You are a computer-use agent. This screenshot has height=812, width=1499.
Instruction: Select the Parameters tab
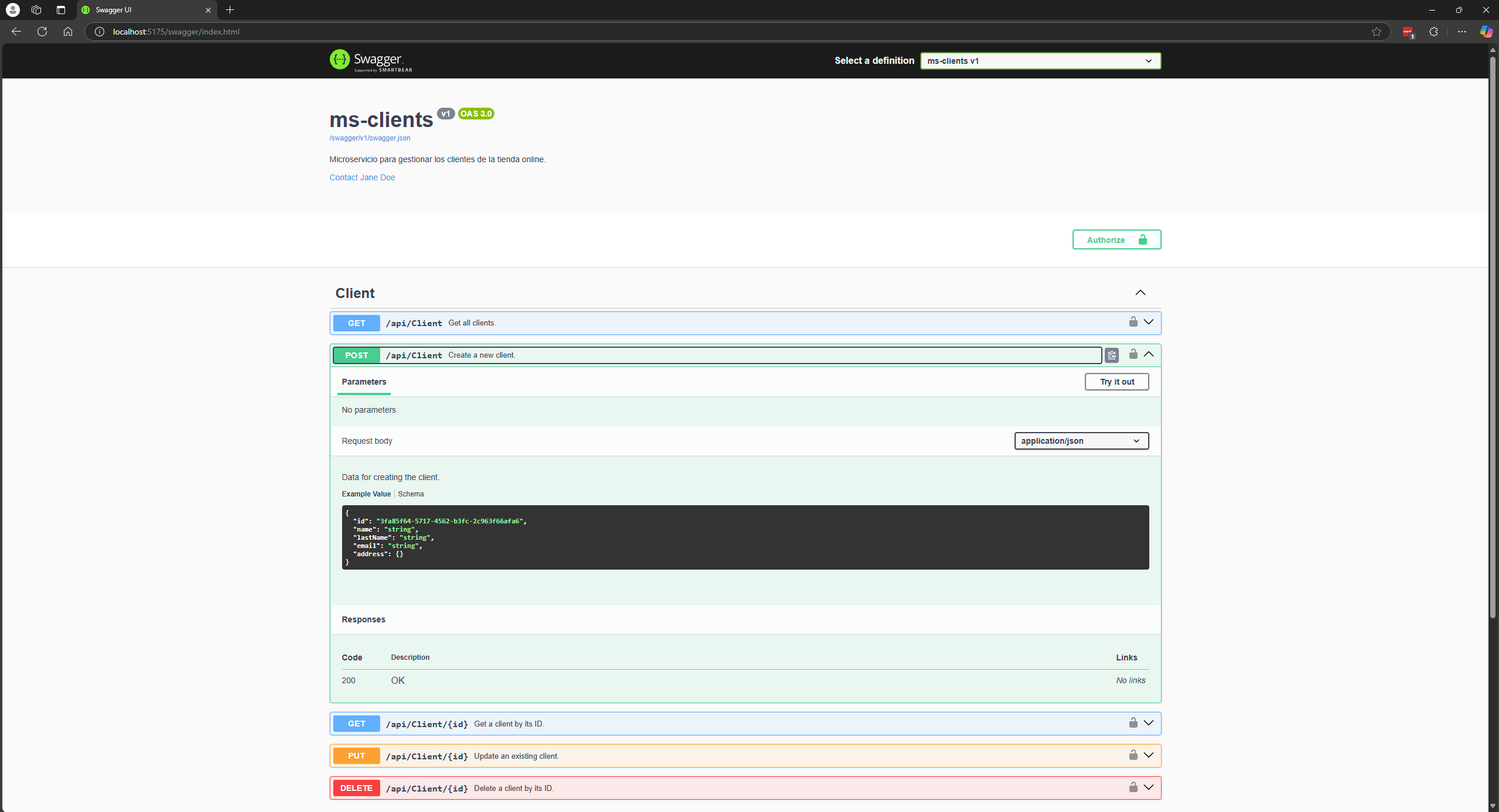[x=364, y=382]
